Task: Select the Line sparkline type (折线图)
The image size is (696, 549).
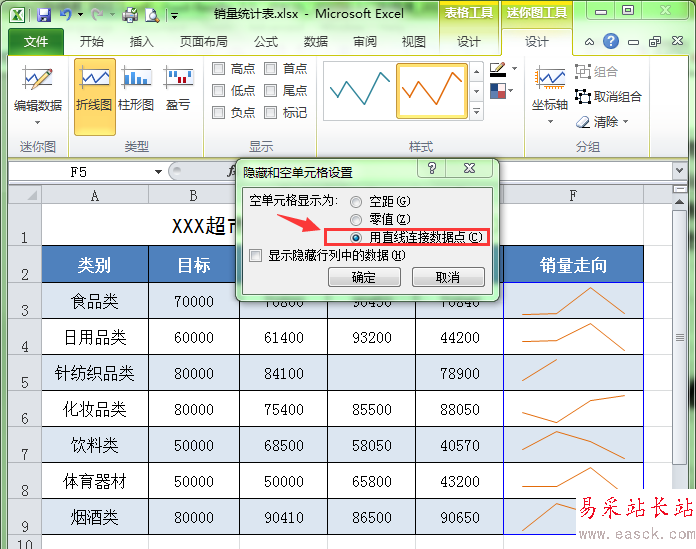Action: coord(95,96)
